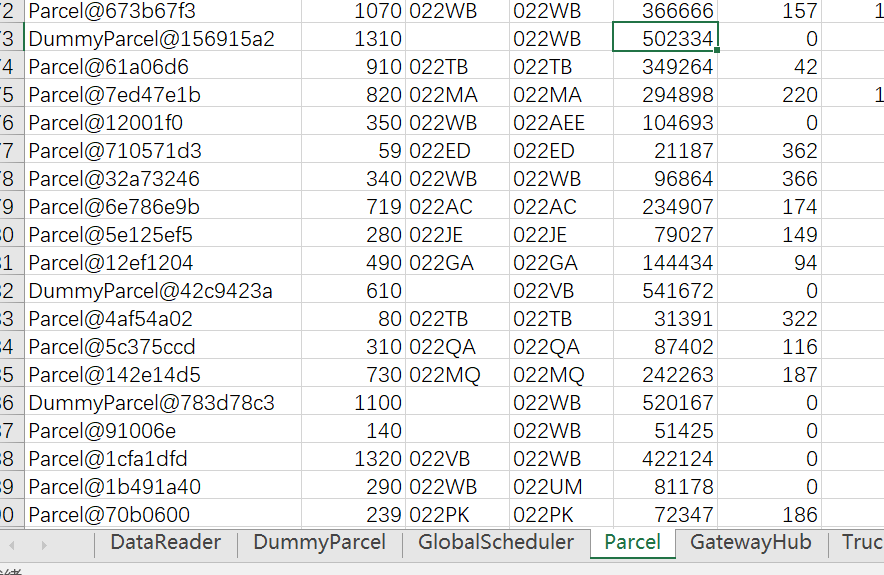Select cell Parcel@4af54a02
884x575 pixels.
click(163, 317)
